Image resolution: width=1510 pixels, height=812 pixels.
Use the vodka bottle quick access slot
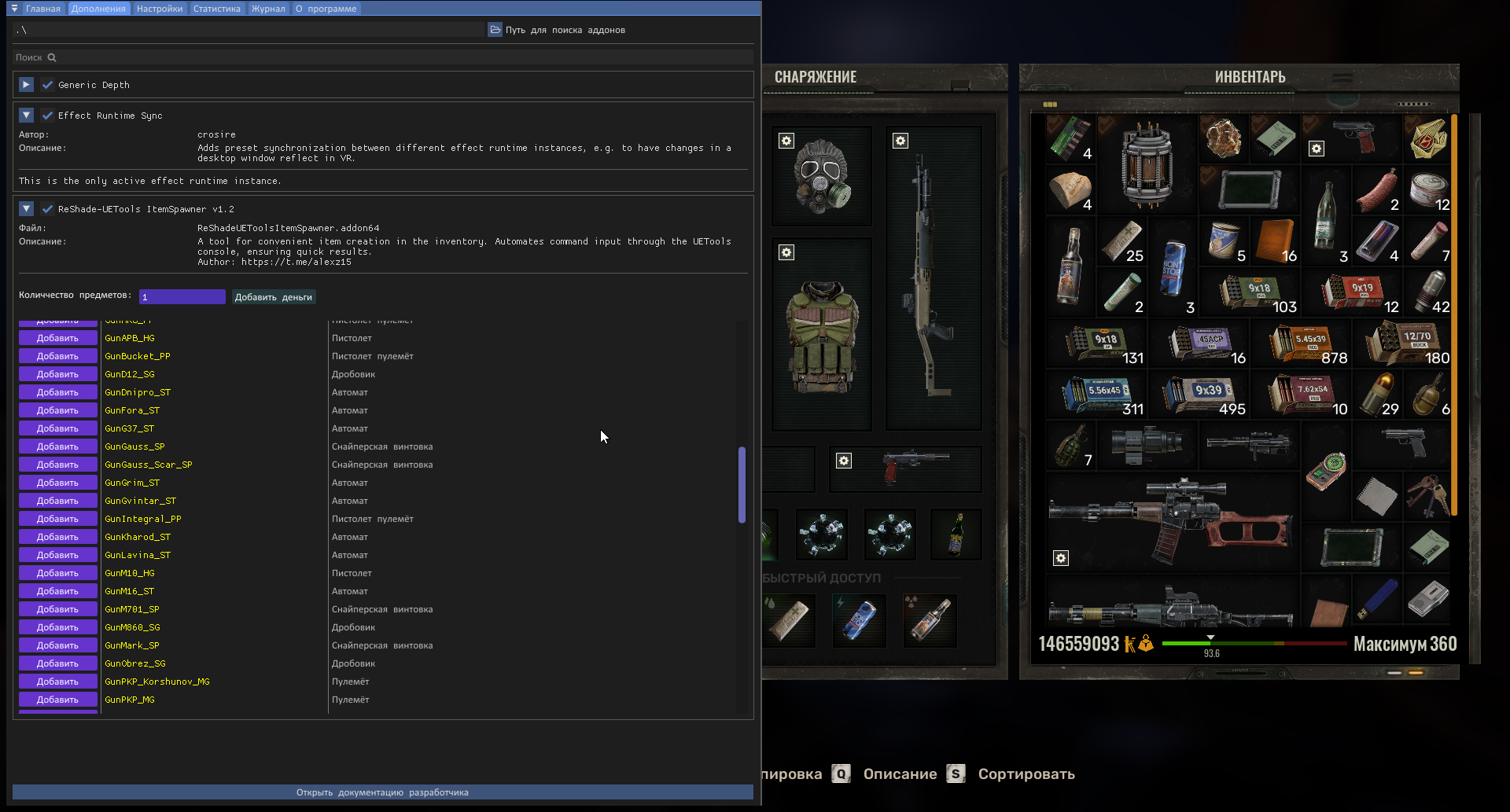[930, 620]
